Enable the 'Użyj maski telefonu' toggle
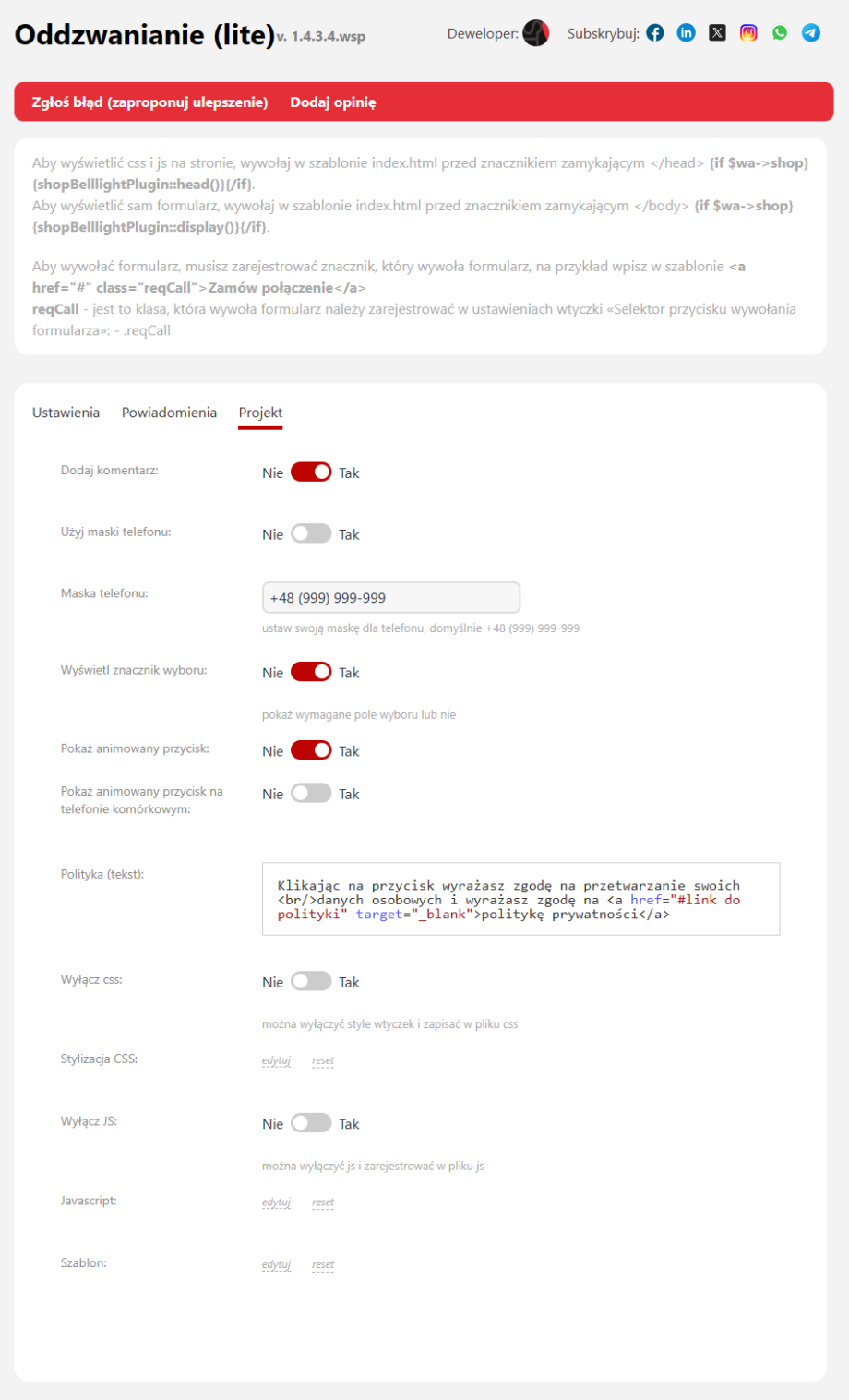Image resolution: width=849 pixels, height=1400 pixels. click(311, 534)
